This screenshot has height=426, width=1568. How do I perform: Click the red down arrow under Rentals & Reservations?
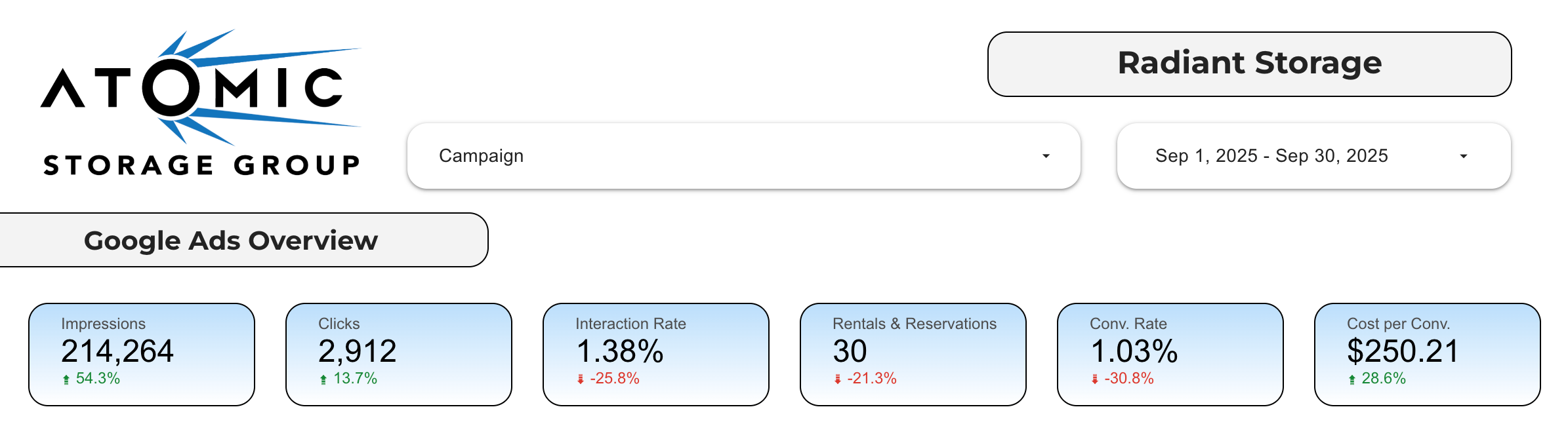point(838,379)
